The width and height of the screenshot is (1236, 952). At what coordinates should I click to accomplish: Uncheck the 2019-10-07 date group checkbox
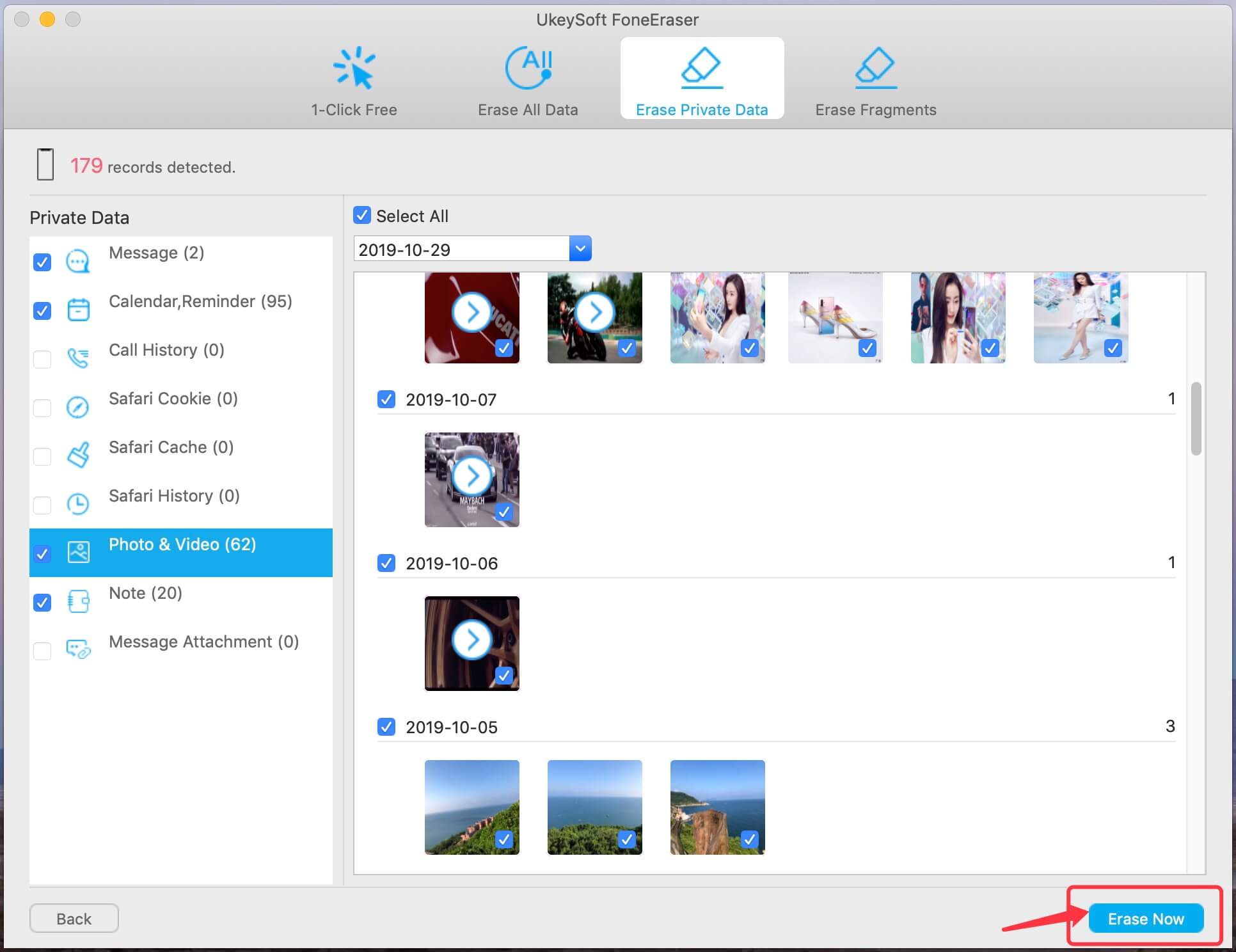[x=386, y=399]
